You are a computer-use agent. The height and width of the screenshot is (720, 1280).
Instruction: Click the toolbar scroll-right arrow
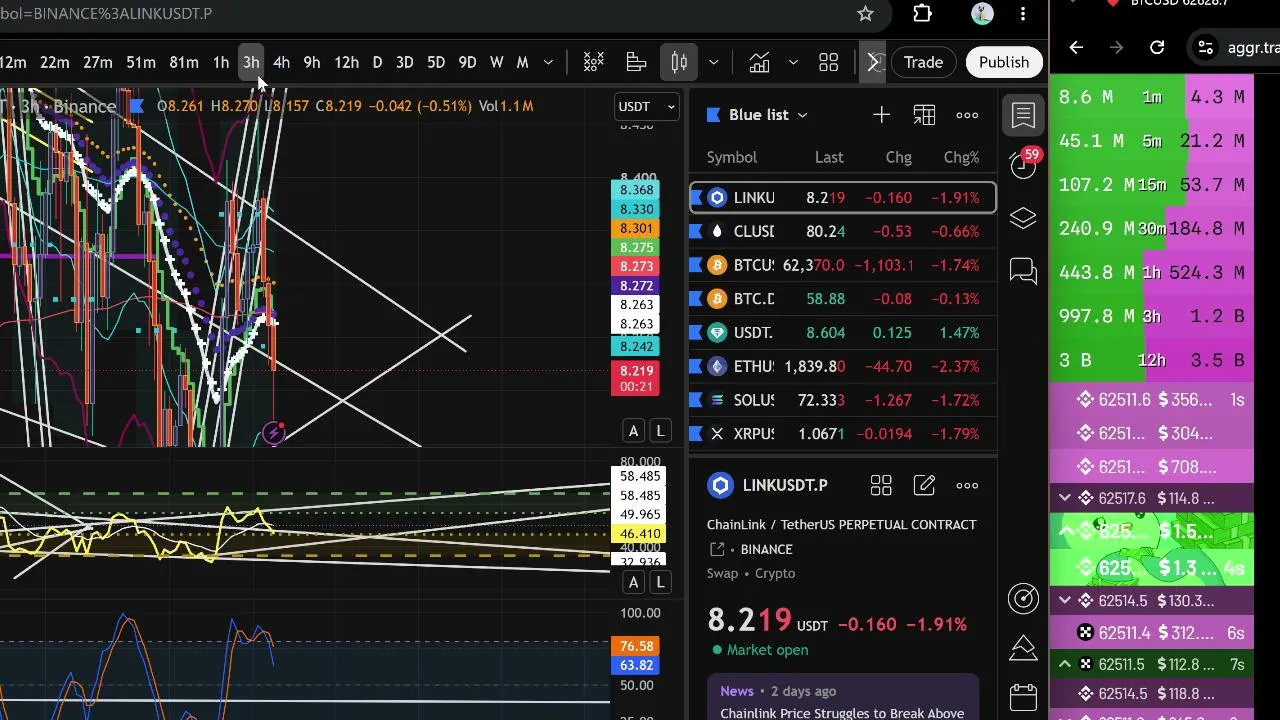873,62
